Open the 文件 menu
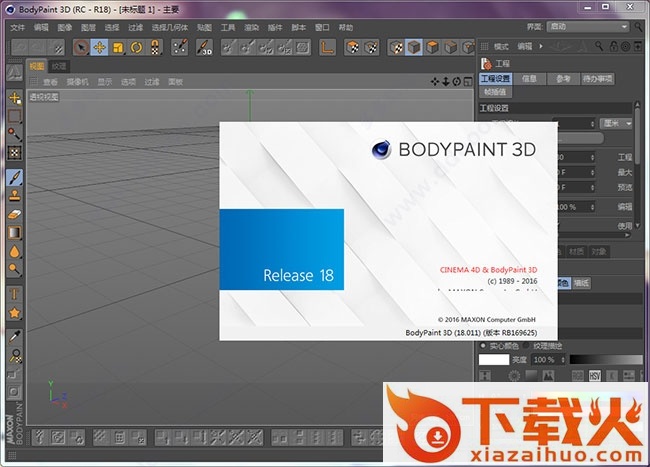This screenshot has height=467, width=650. (17, 27)
